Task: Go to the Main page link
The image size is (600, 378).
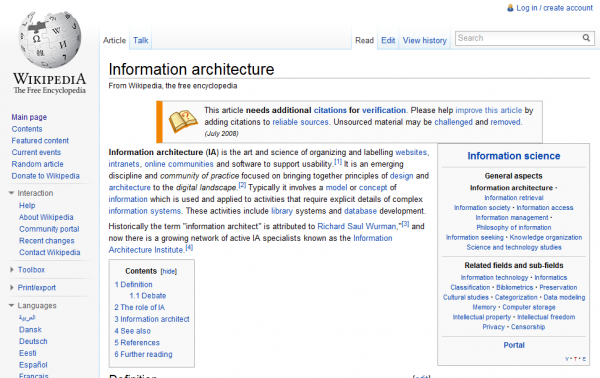Action: click(x=29, y=117)
